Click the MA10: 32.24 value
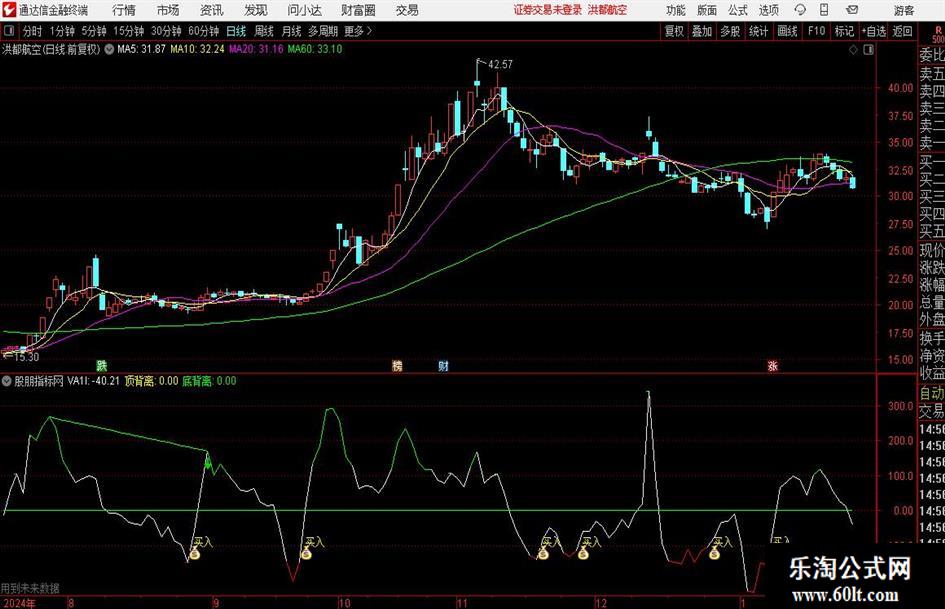This screenshot has width=945, height=609. [x=197, y=49]
